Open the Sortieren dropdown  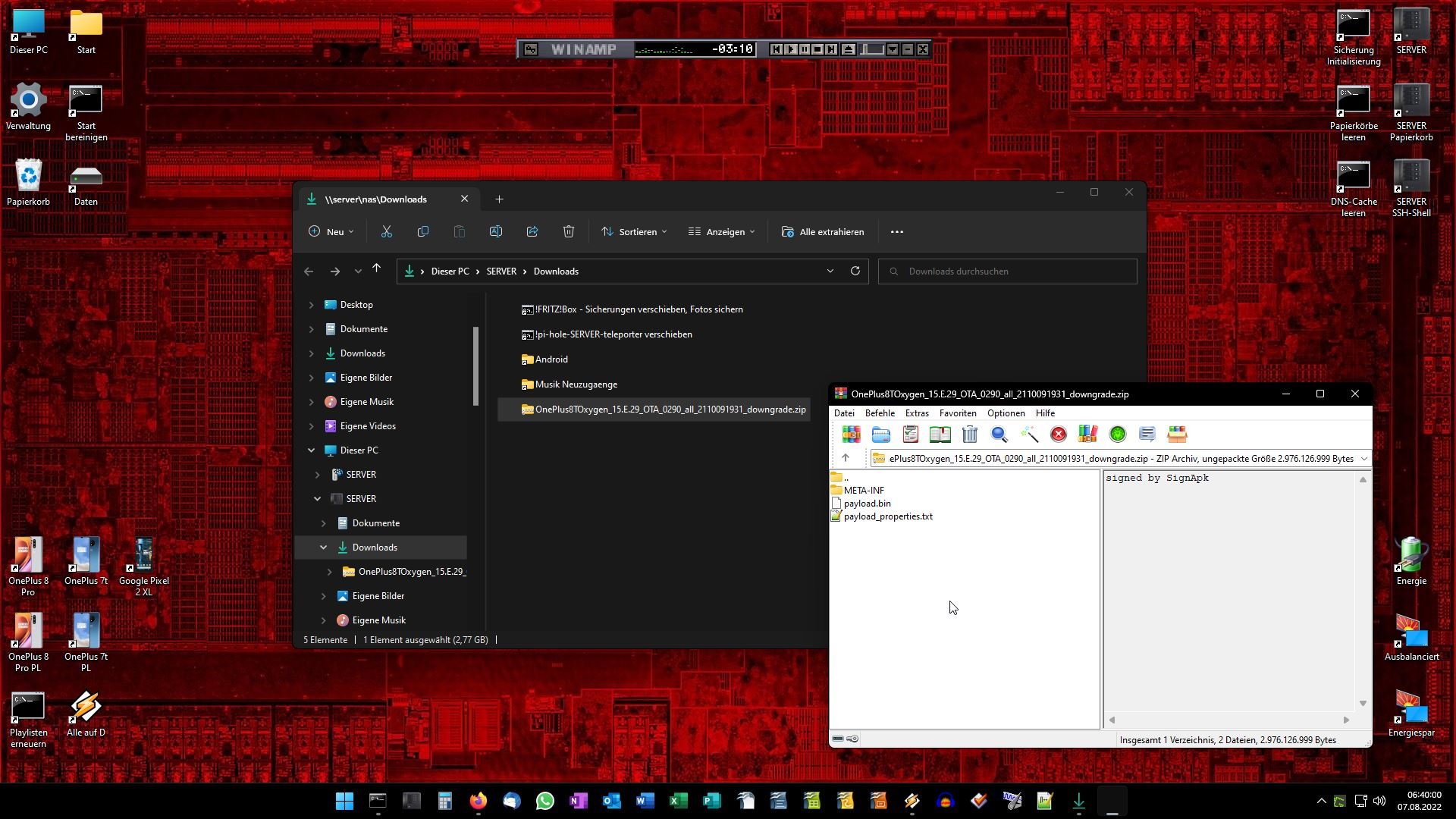[x=634, y=232]
